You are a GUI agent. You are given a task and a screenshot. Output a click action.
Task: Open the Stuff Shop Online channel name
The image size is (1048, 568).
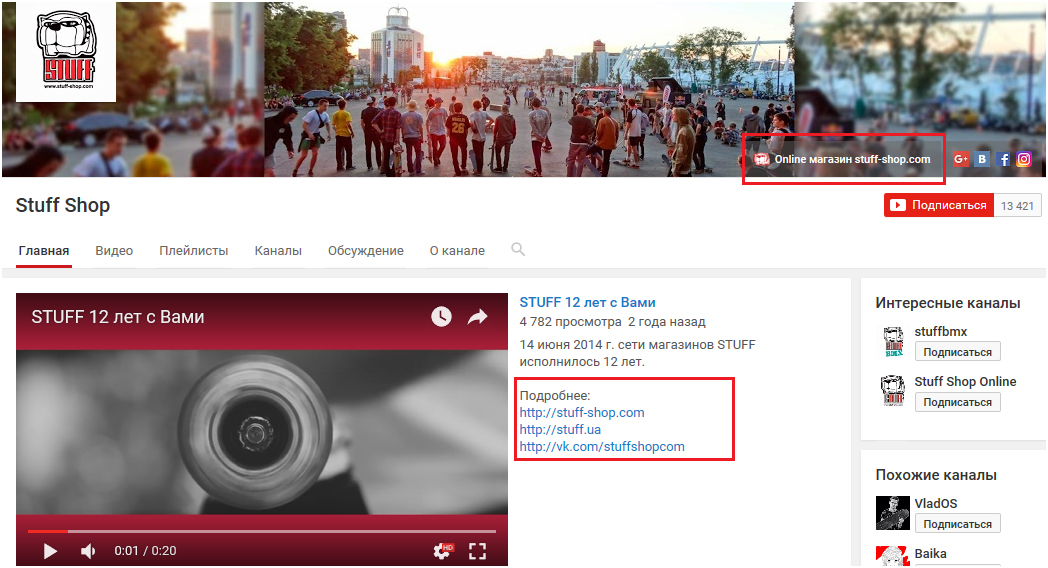tap(965, 382)
